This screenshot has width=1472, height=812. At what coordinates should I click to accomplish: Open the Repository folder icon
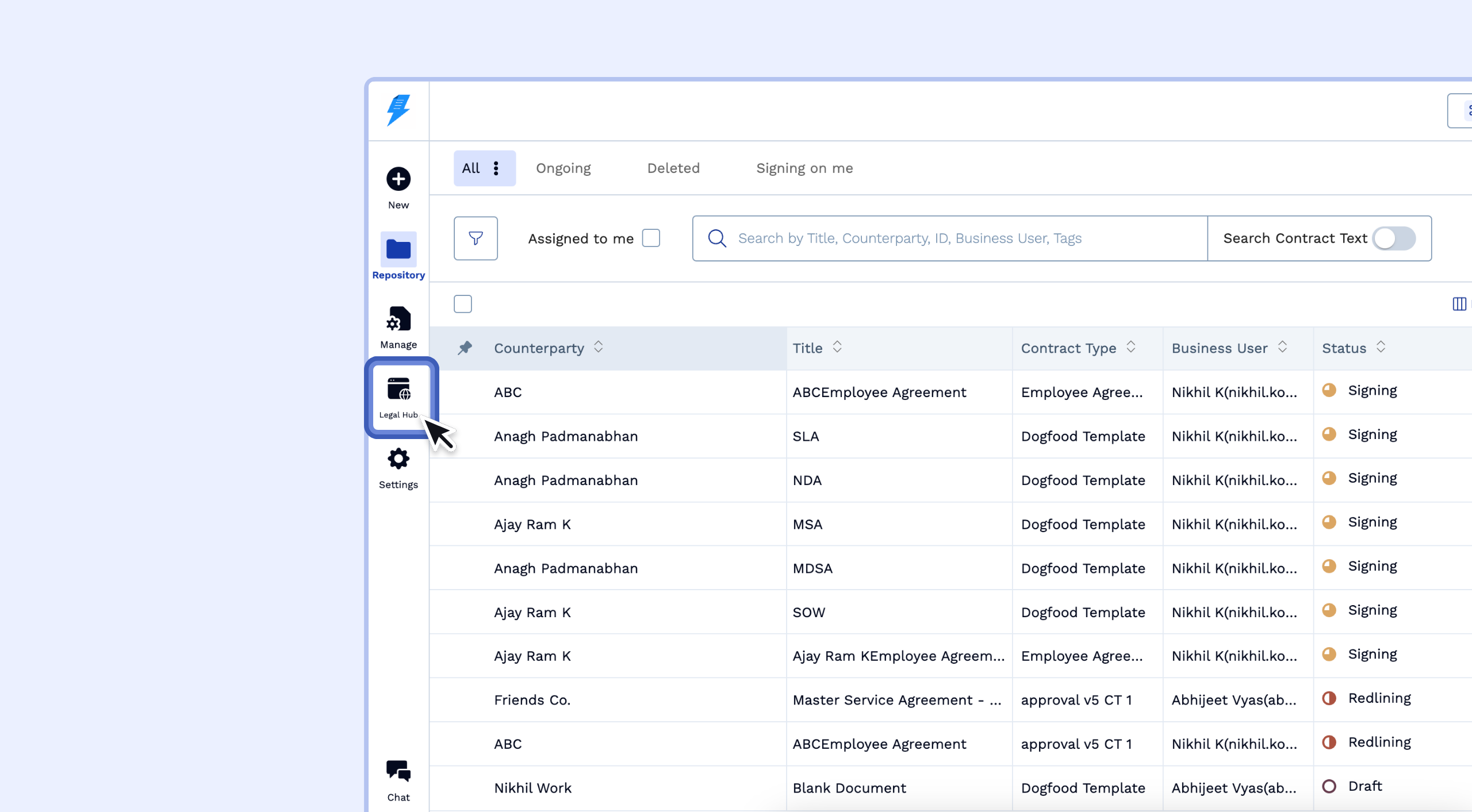click(398, 249)
